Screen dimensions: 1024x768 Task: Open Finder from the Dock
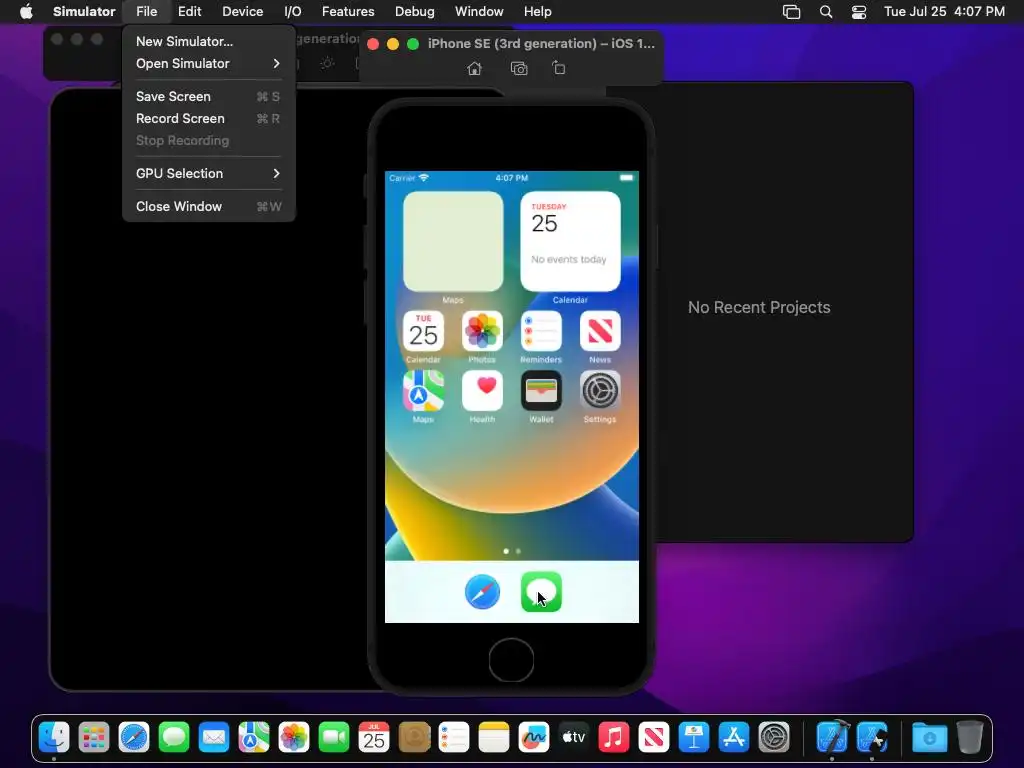click(54, 738)
